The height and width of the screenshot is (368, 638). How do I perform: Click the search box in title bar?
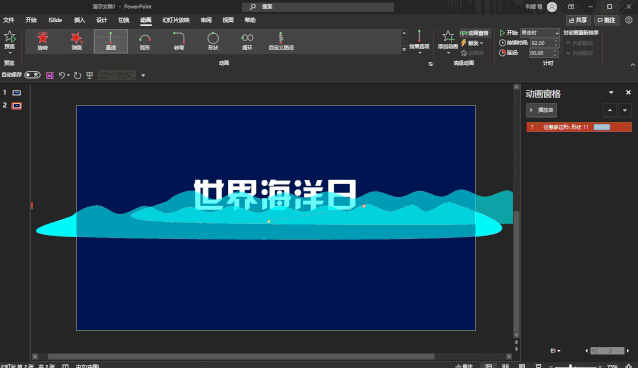coord(318,7)
